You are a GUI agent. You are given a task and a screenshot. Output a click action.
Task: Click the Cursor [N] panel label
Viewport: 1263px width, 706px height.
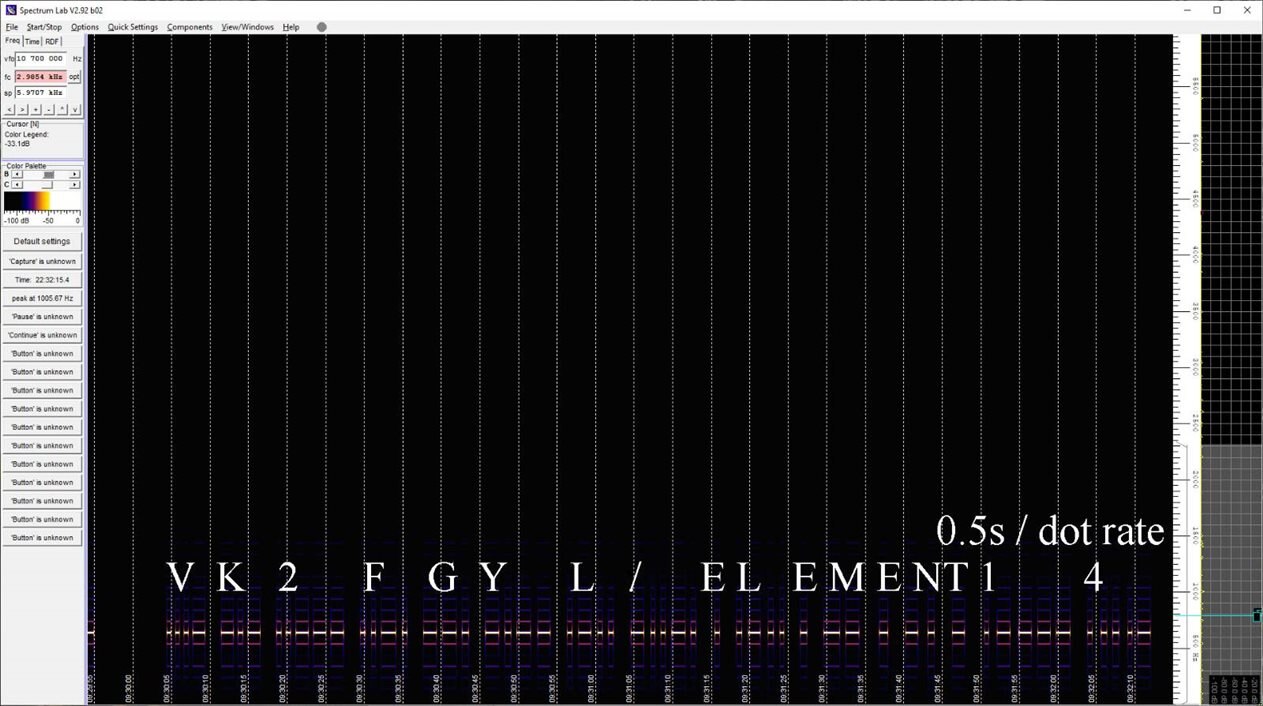pos(22,124)
